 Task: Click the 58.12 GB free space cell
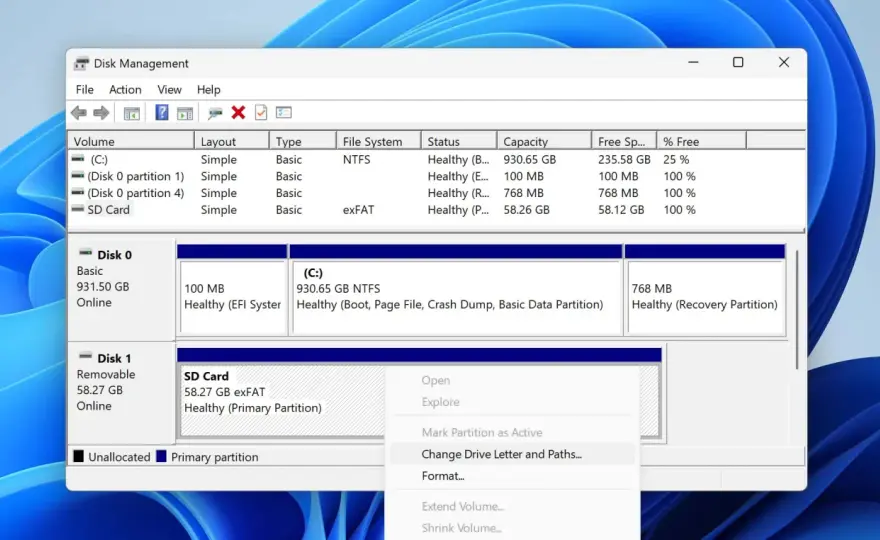point(621,210)
